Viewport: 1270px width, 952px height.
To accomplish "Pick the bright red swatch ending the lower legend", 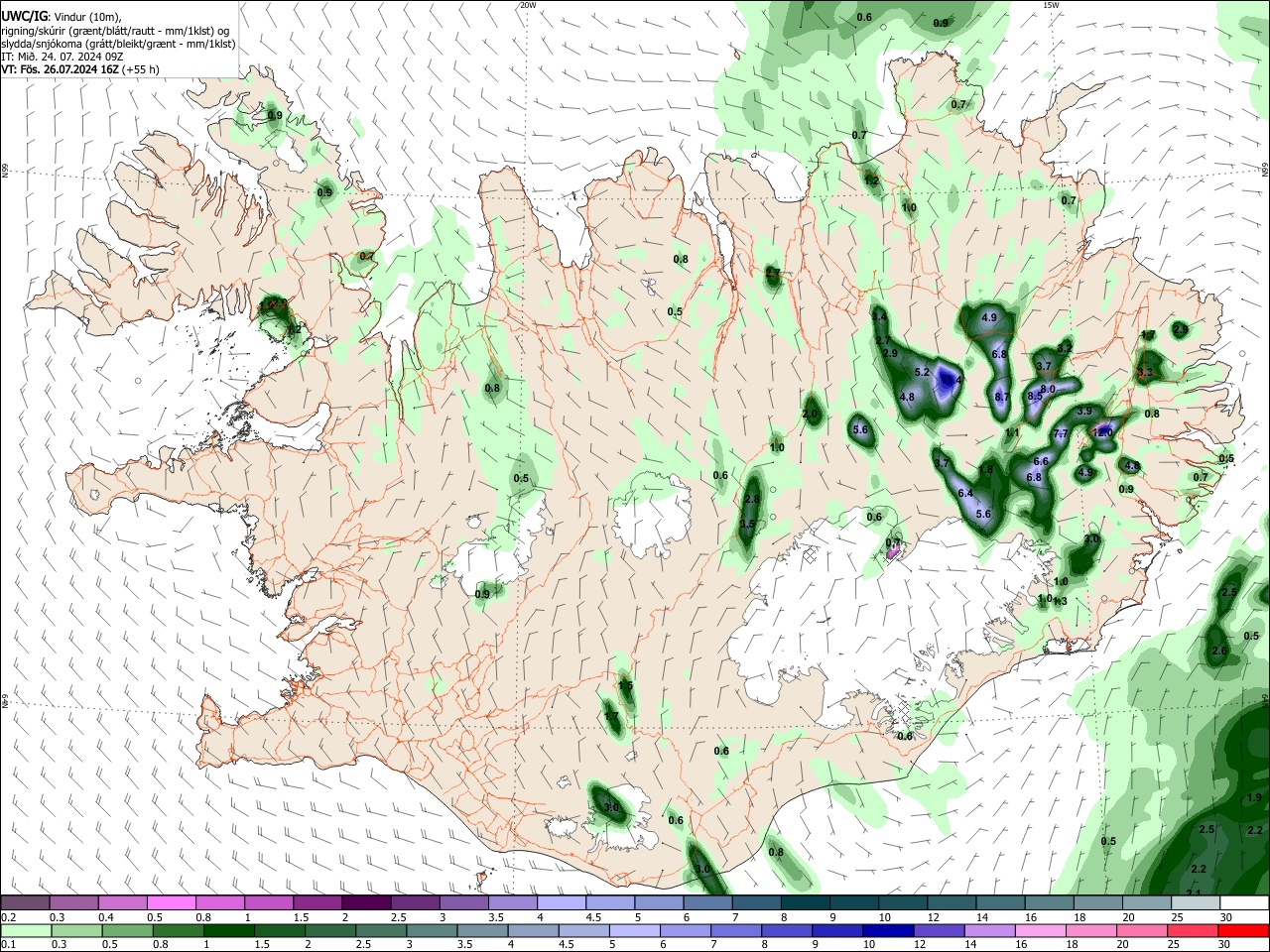I will click(1243, 930).
